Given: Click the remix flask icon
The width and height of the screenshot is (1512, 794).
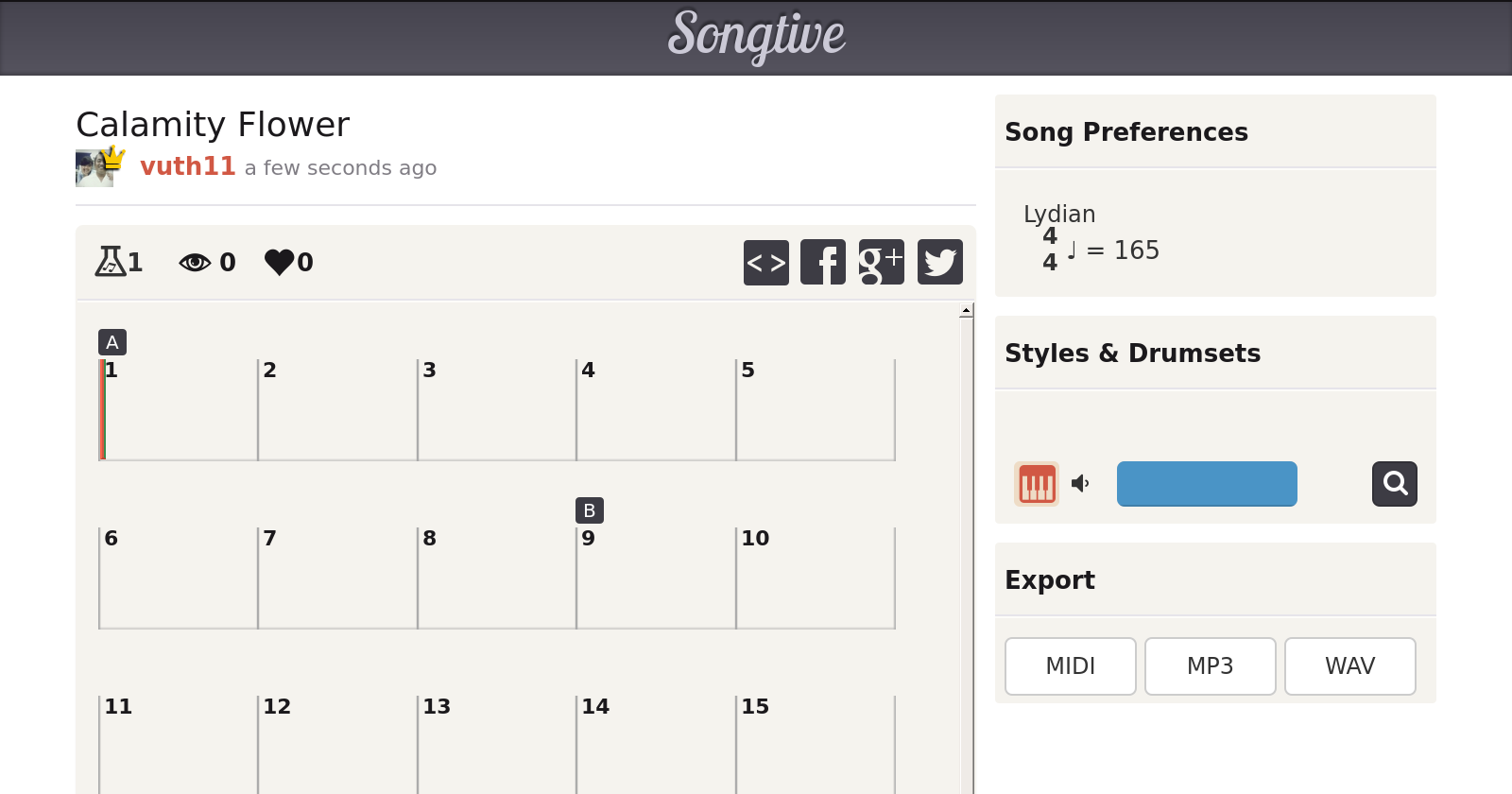Looking at the screenshot, I should [111, 261].
